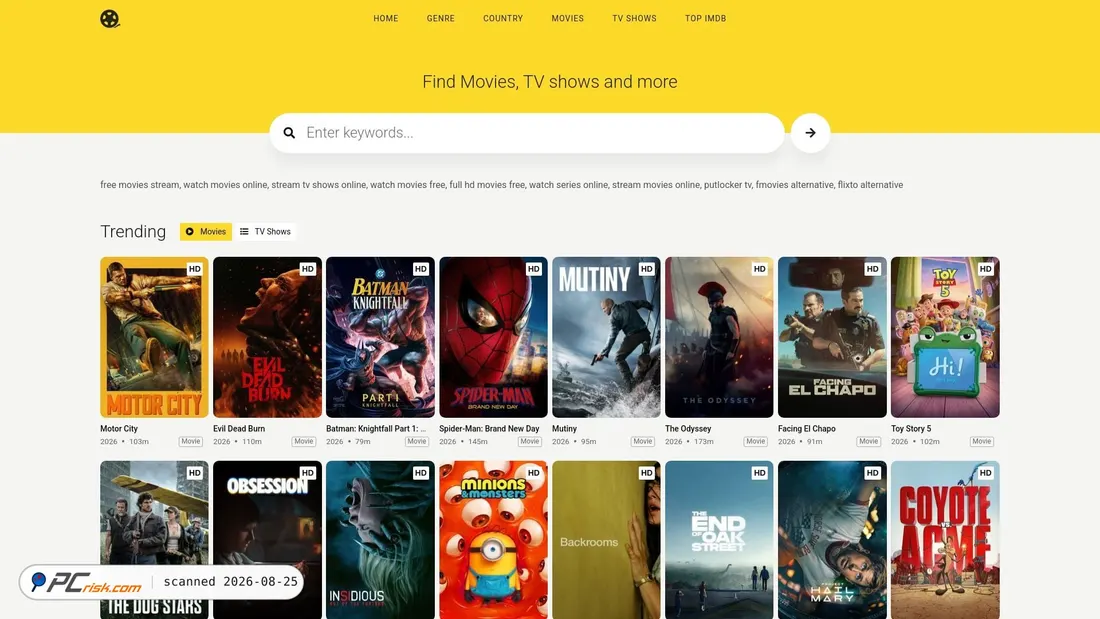The width and height of the screenshot is (1100, 619).
Task: Open the Backrooms poster
Action: 606,540
